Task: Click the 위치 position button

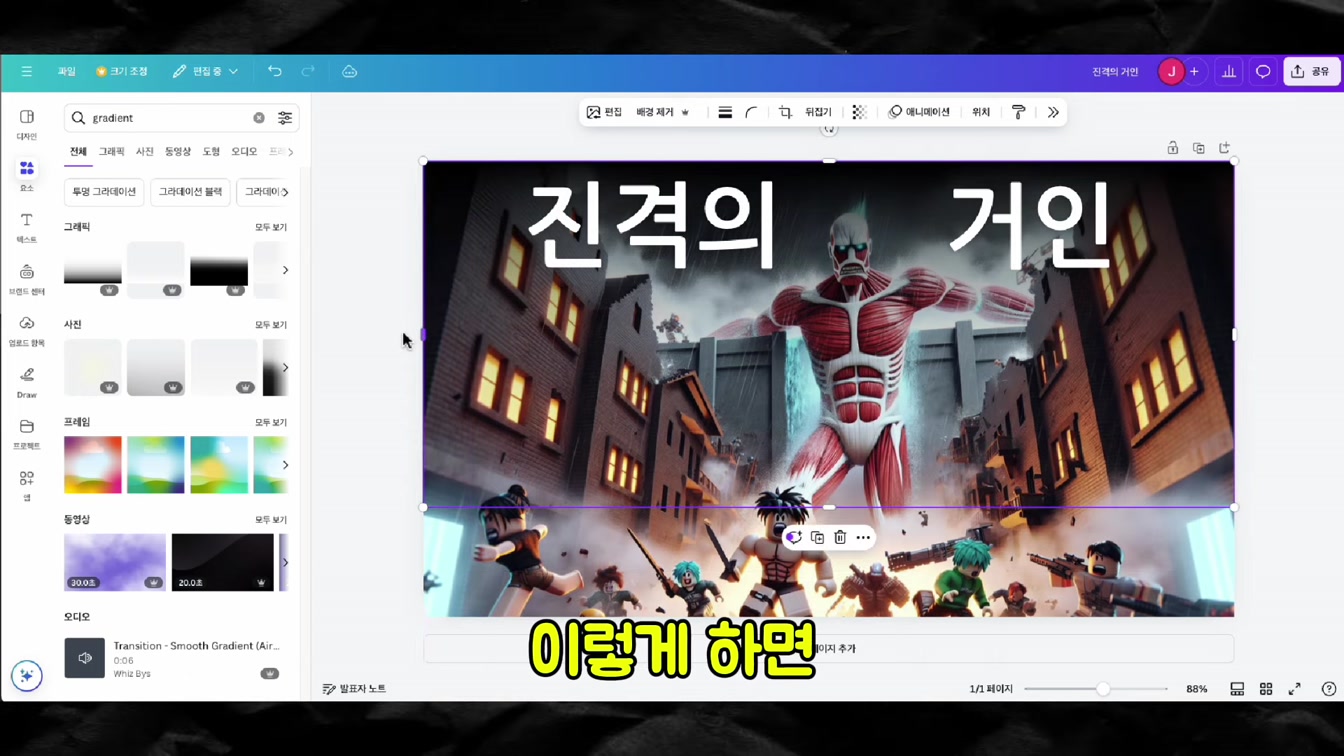Action: point(981,113)
